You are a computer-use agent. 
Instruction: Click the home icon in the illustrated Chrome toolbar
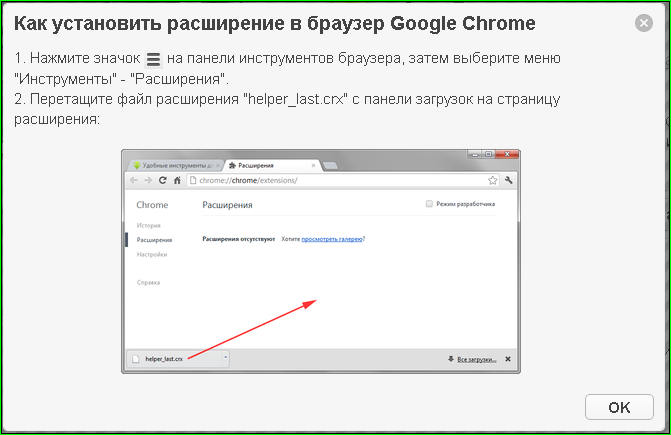click(177, 181)
